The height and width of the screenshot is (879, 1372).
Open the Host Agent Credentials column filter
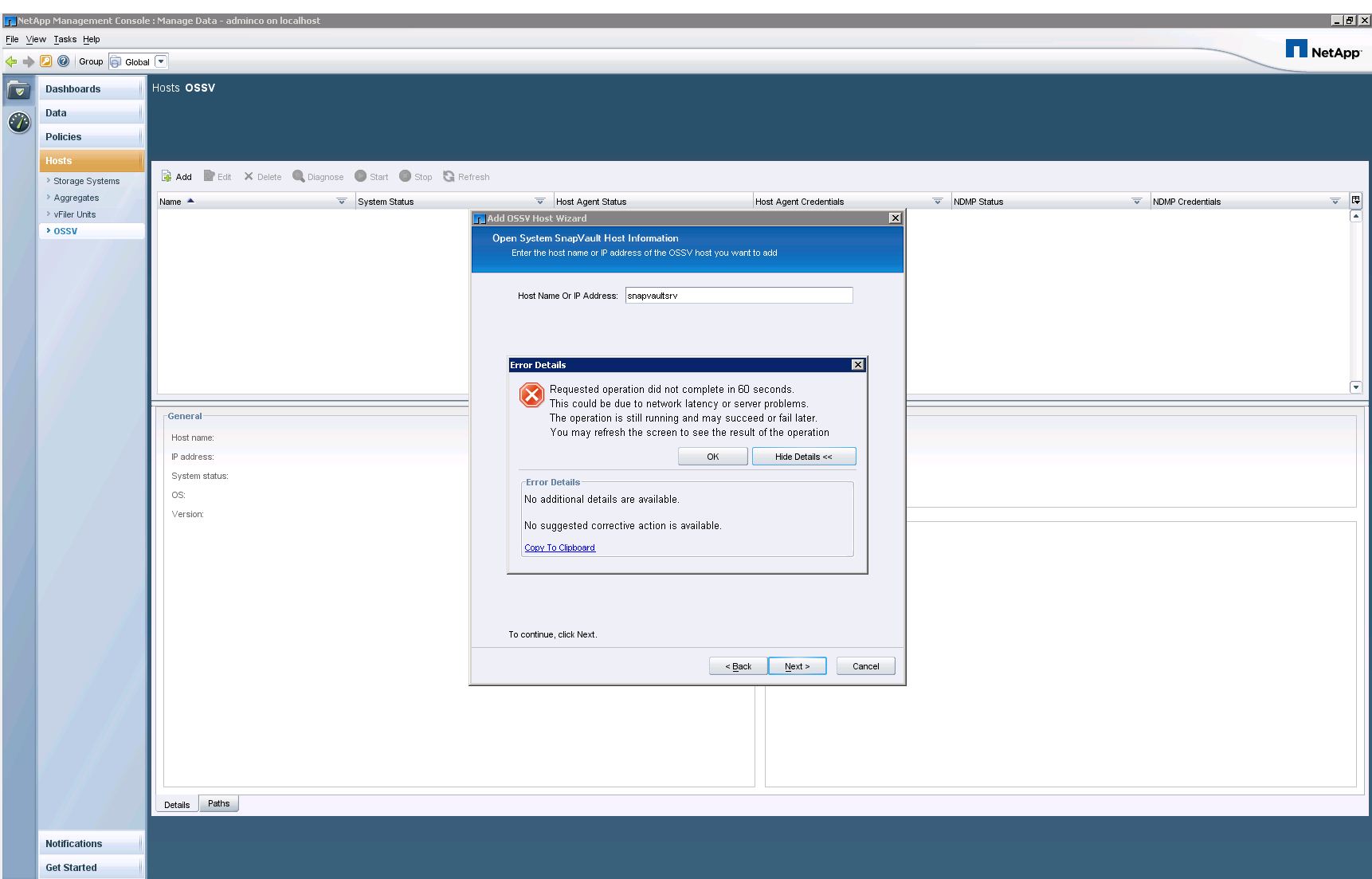[938, 202]
